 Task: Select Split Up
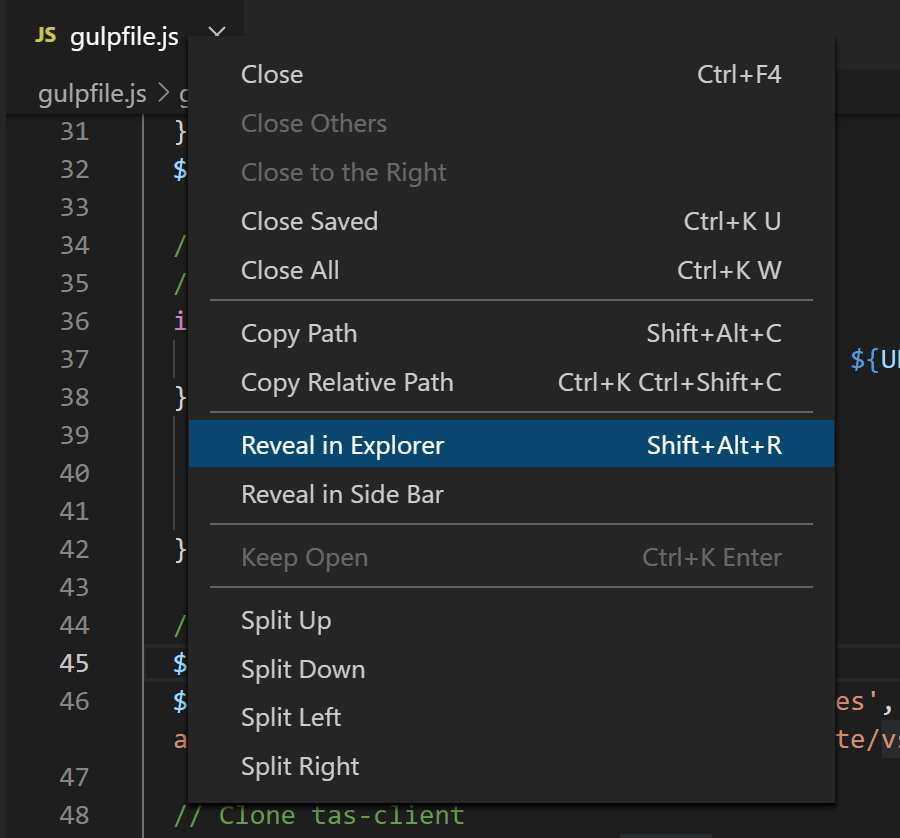[x=286, y=620]
